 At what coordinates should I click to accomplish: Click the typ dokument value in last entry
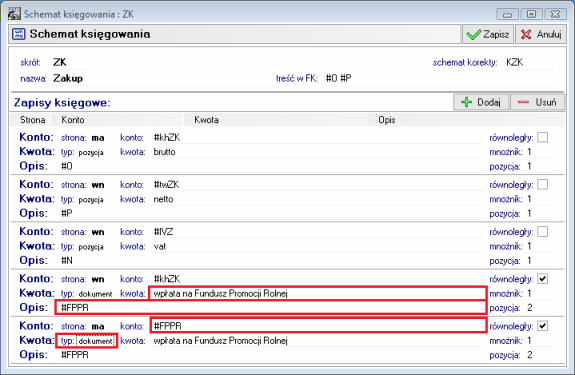click(x=96, y=341)
